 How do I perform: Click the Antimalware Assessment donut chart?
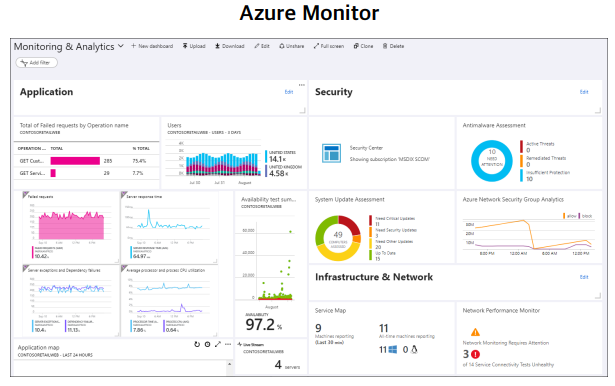(492, 161)
